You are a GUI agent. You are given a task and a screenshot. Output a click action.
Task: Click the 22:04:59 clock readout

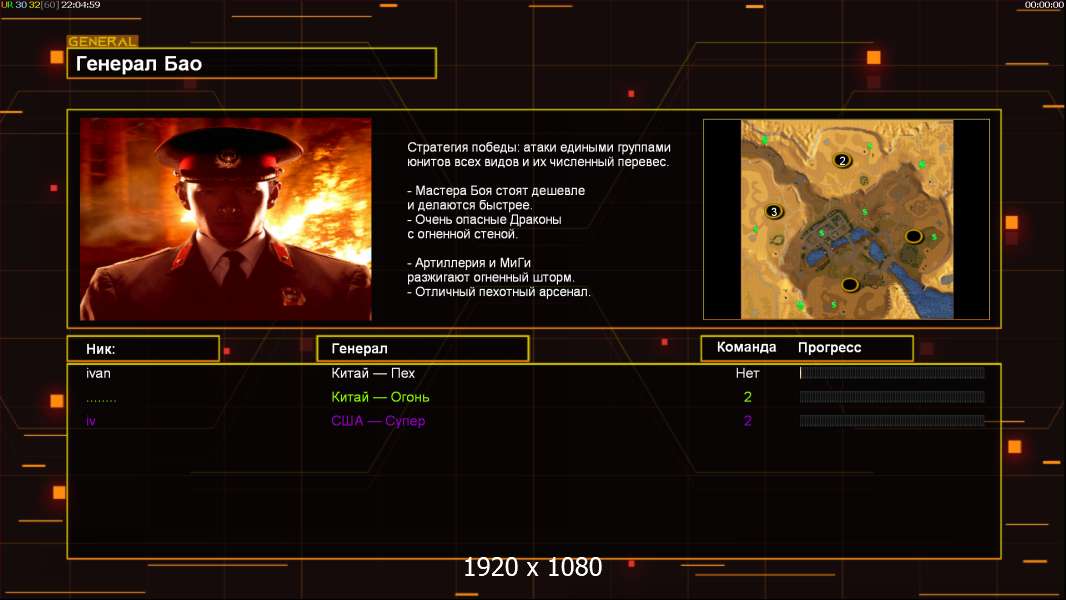point(80,5)
